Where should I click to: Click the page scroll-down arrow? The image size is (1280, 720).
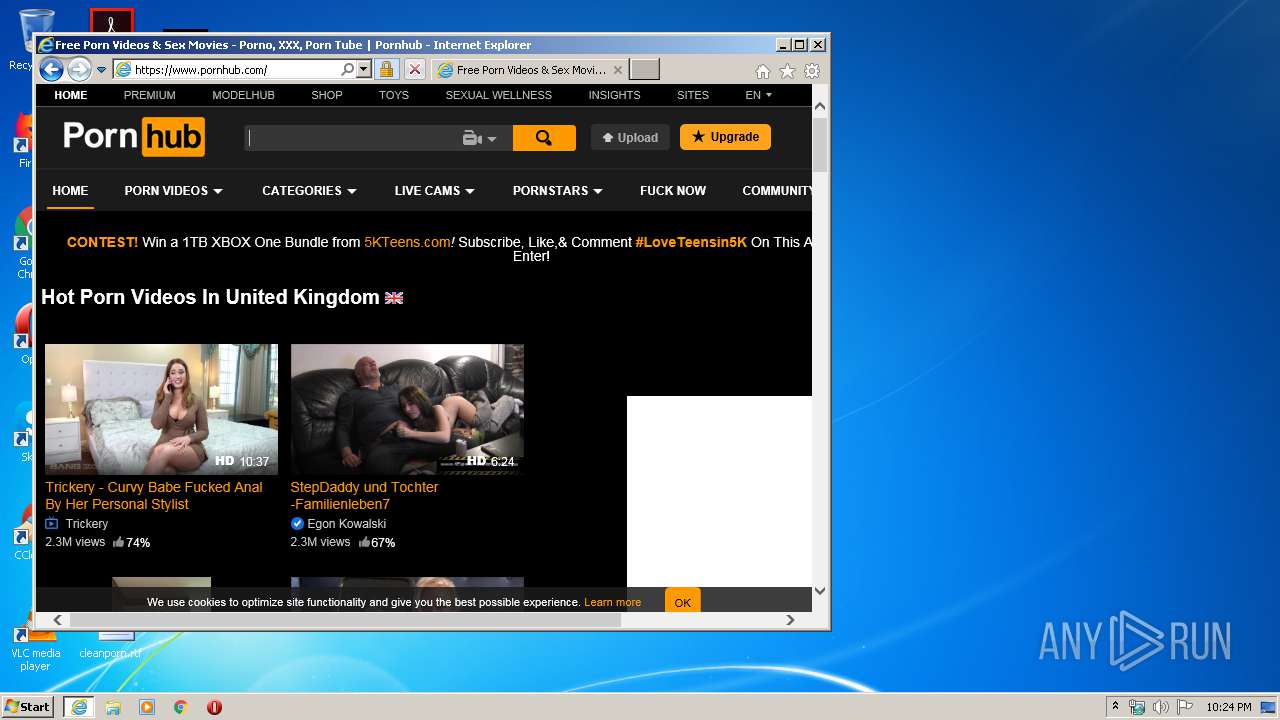click(x=820, y=590)
